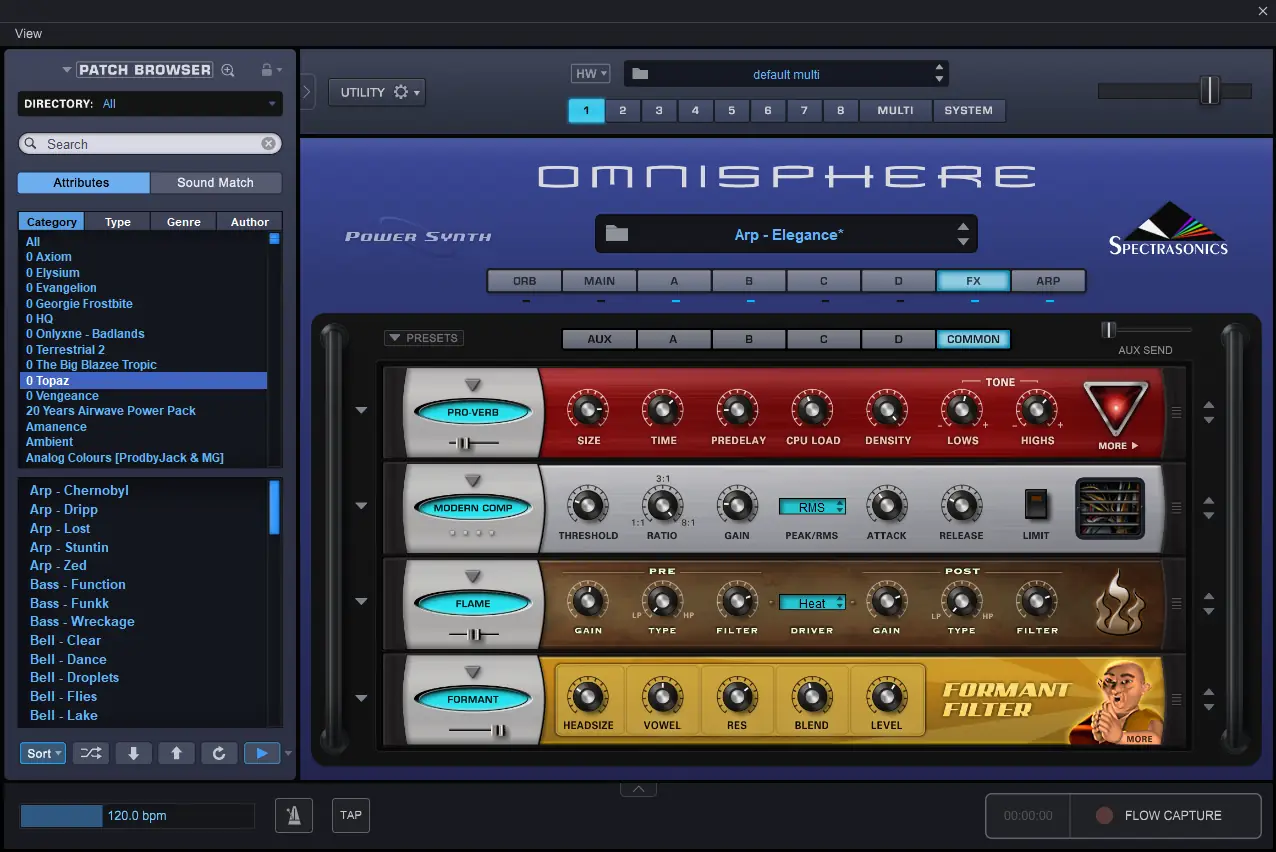Open the FX PRESETS dropdown

[x=424, y=338]
